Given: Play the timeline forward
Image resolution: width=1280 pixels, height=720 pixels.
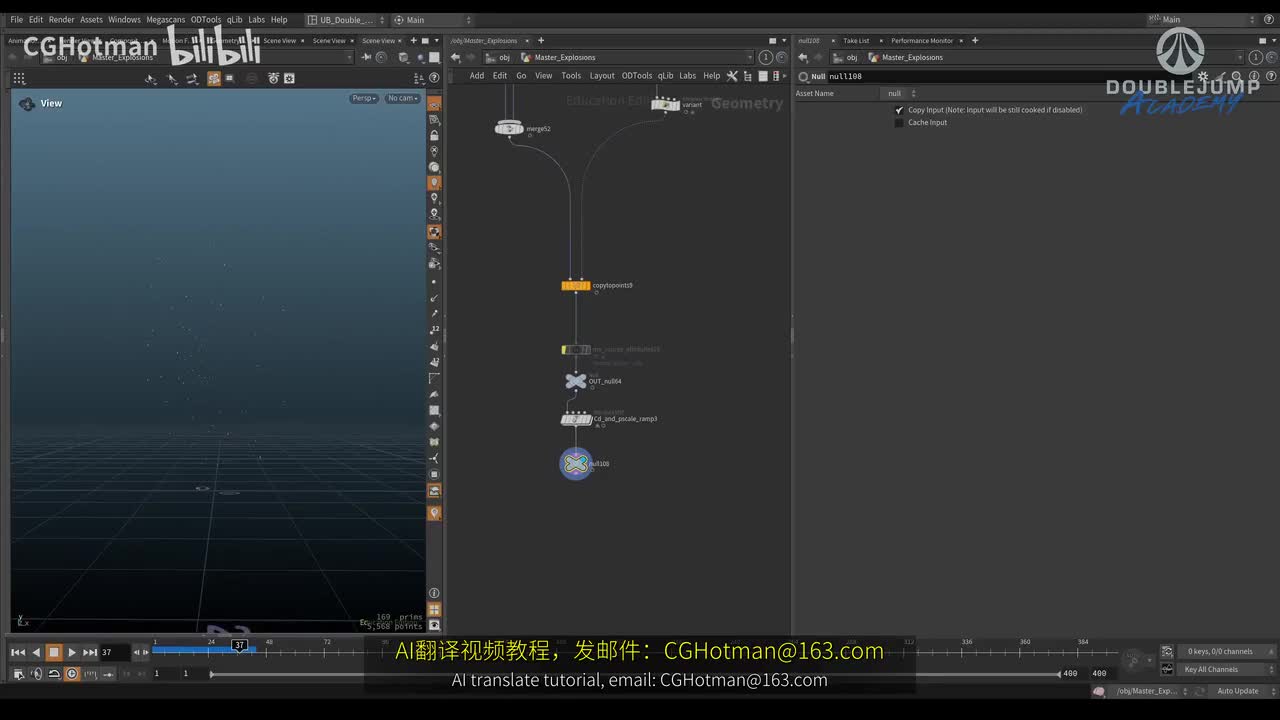Looking at the screenshot, I should (72, 652).
